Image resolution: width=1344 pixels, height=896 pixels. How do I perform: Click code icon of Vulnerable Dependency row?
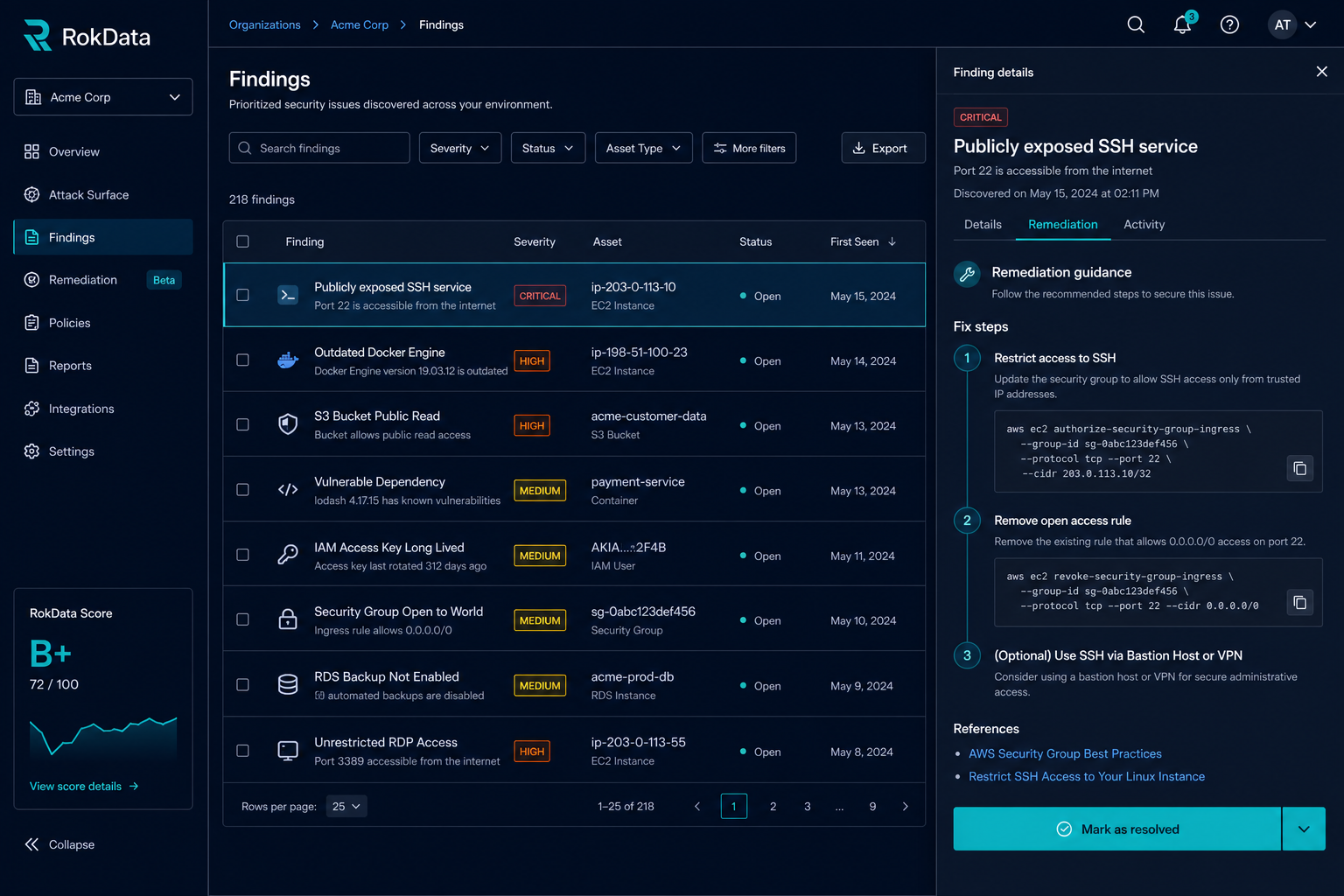coord(288,490)
